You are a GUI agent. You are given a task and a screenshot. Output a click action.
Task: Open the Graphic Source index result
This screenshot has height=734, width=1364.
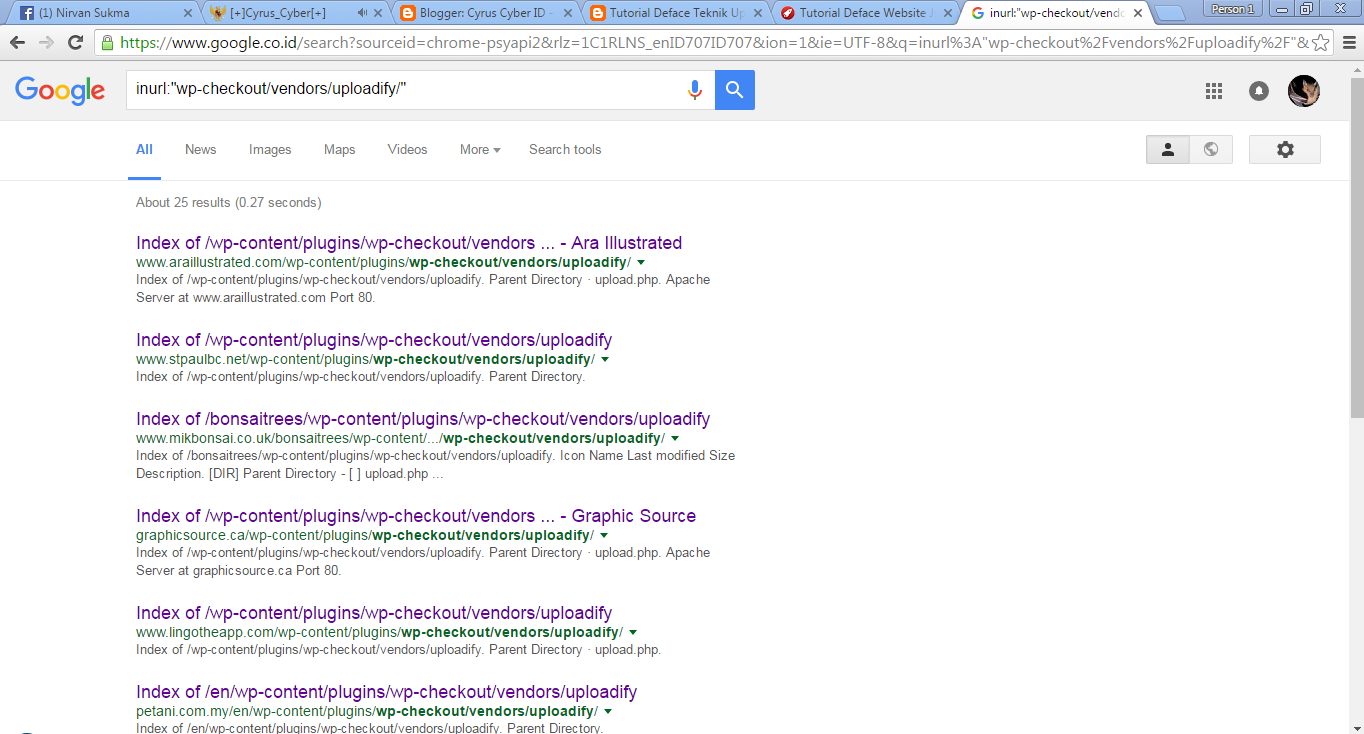(x=416, y=516)
